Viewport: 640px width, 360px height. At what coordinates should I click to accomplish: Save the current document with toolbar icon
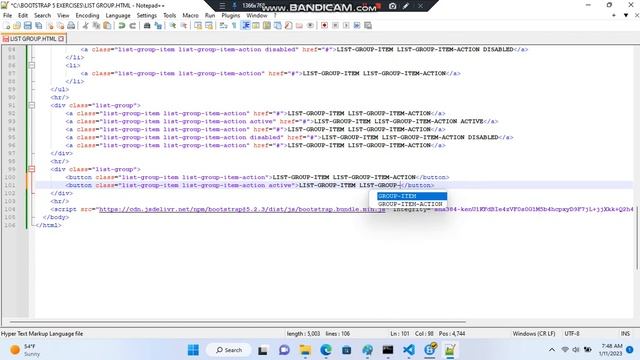pos(28,26)
